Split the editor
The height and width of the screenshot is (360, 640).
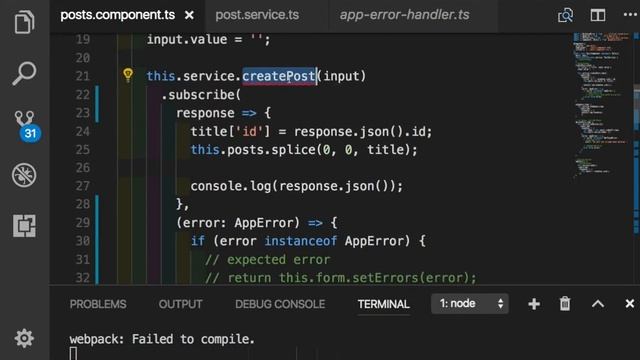tap(598, 16)
